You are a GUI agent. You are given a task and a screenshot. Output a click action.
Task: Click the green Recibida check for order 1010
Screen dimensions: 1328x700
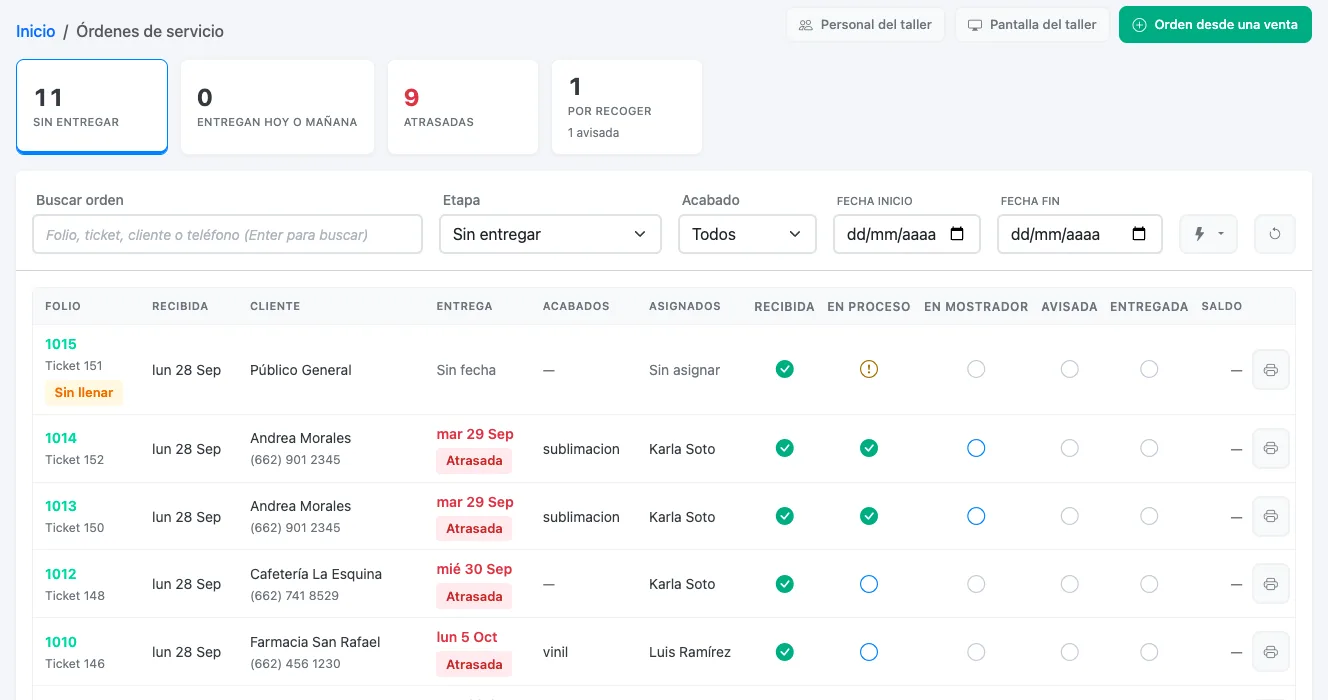click(785, 652)
